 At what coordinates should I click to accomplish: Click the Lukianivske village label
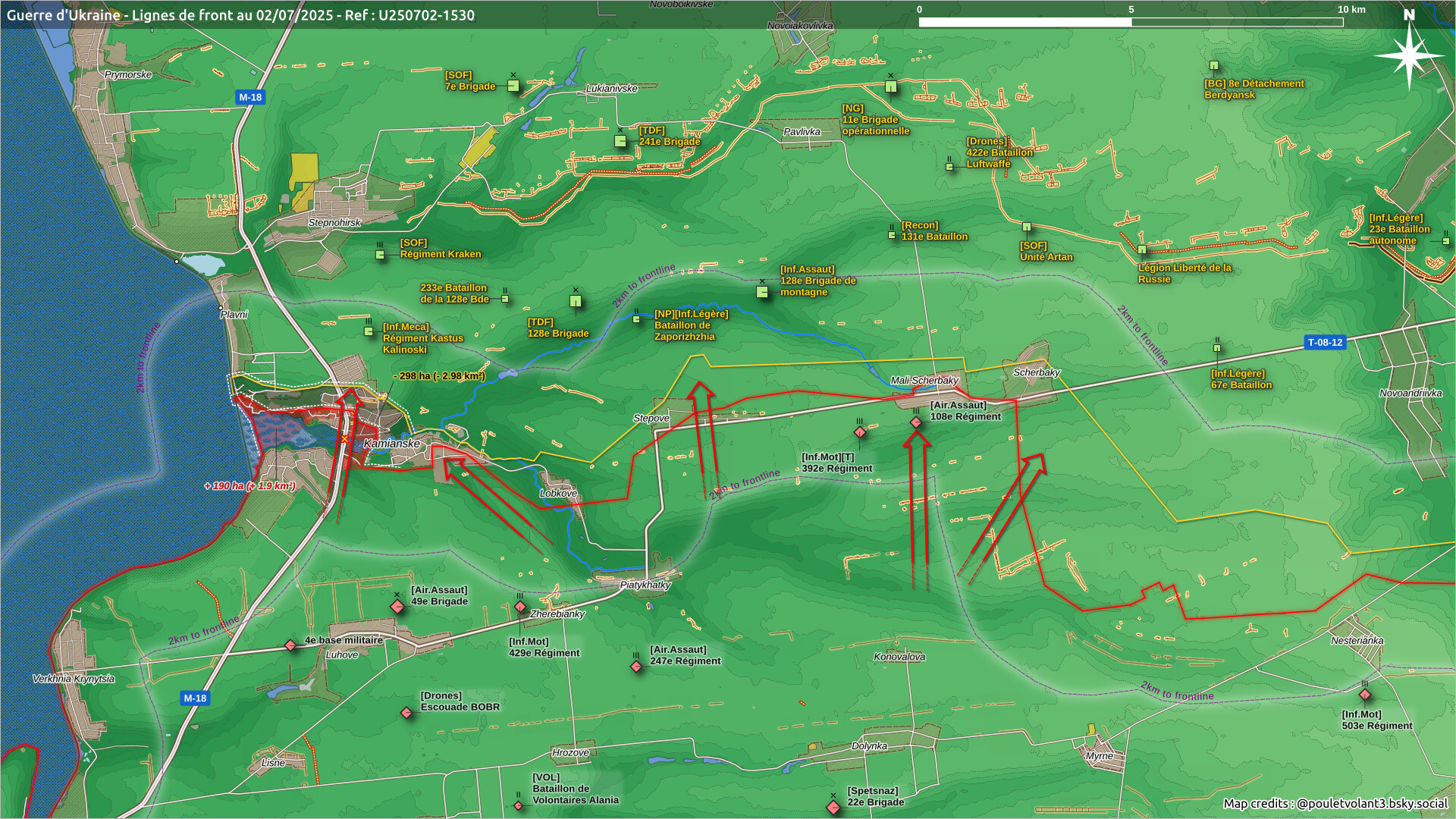point(612,88)
